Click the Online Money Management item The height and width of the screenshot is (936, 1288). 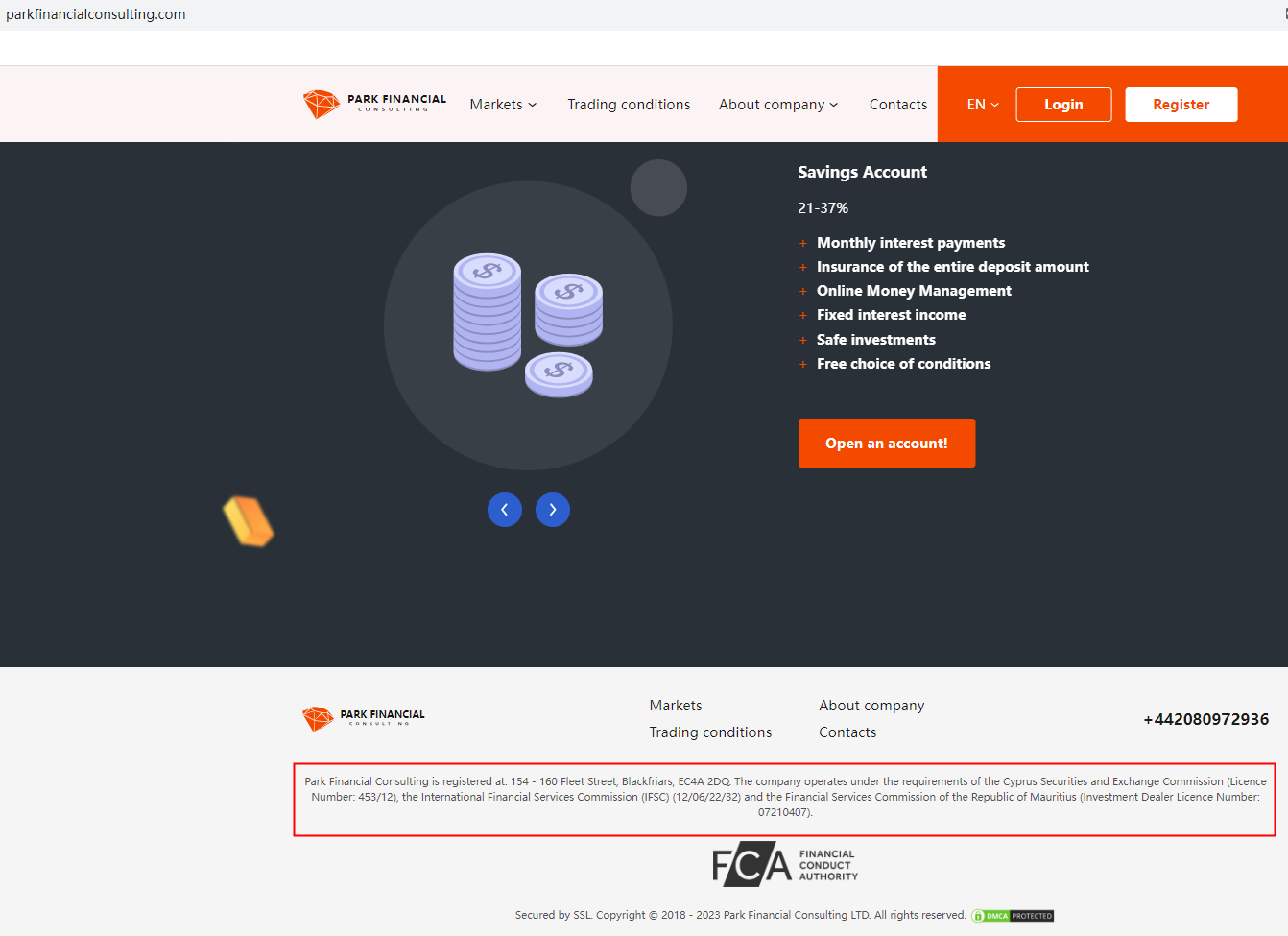click(914, 291)
